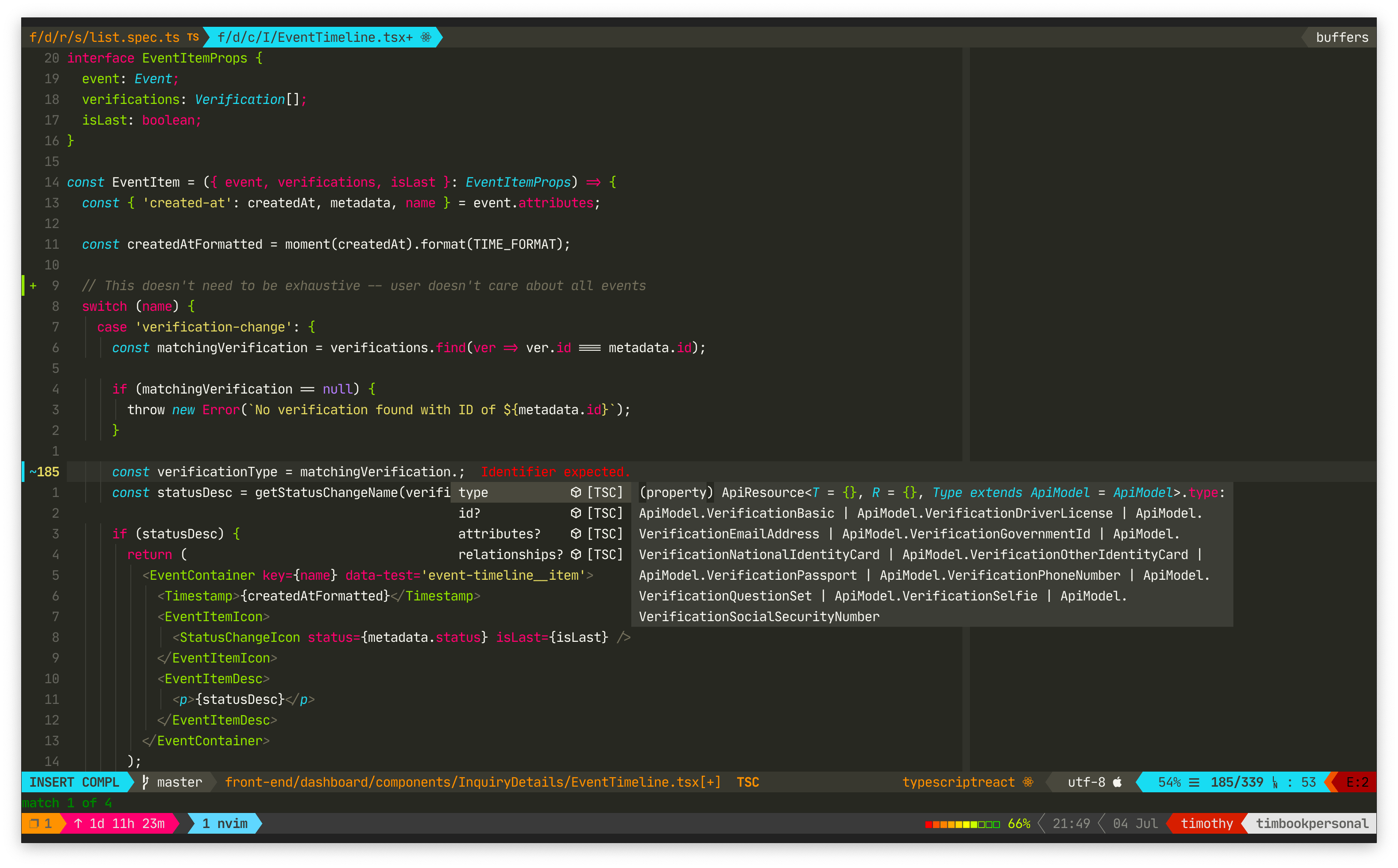The image size is (1398, 868).
Task: Click the cube icon next to 'relationships?'
Action: [x=575, y=554]
